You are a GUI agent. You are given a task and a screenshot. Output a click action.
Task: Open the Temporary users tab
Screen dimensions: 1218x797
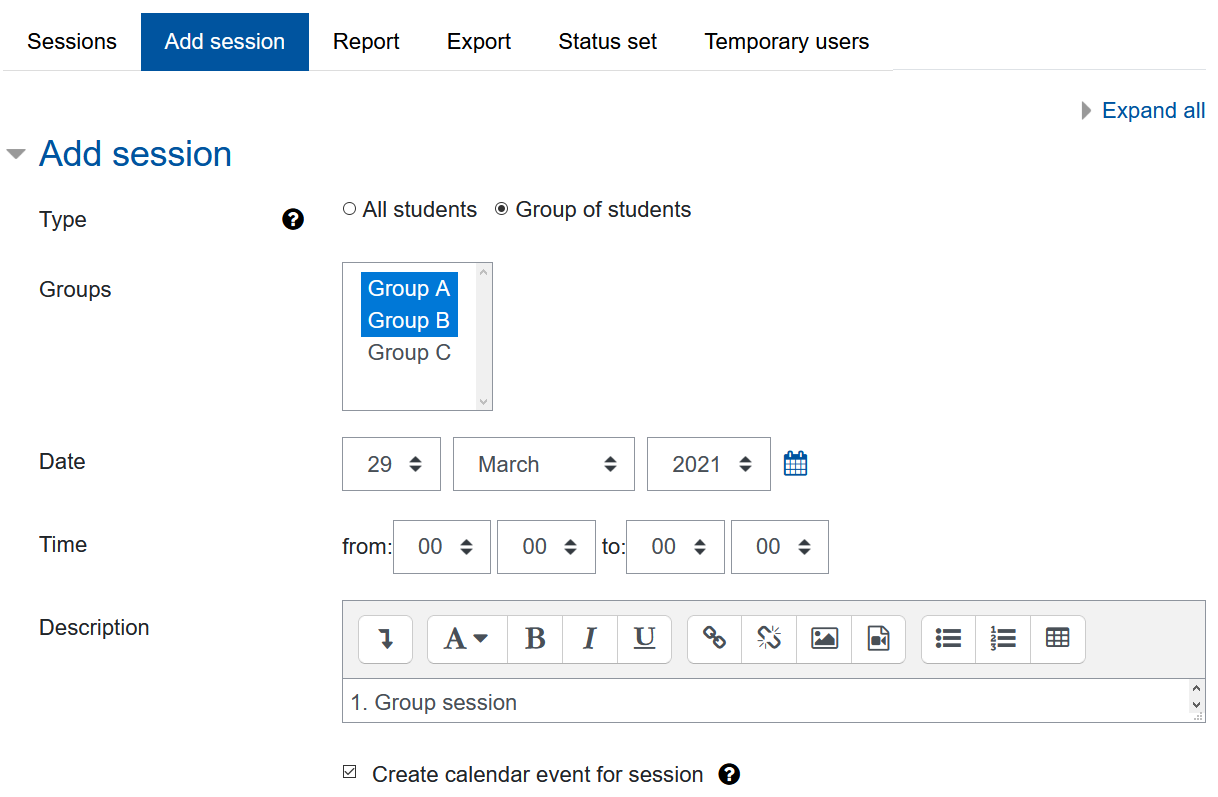click(x=786, y=41)
